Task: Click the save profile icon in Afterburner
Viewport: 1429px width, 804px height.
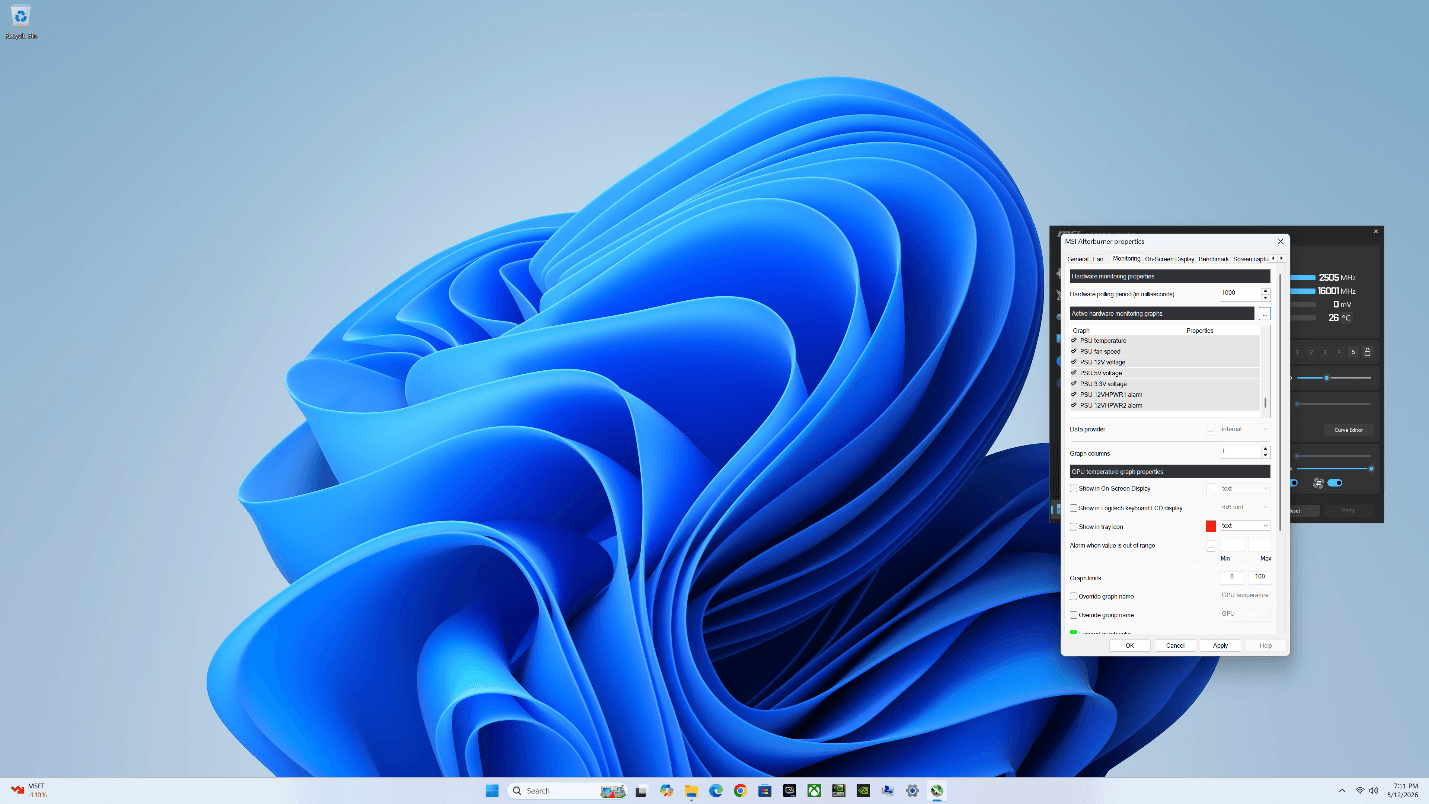Action: (x=1367, y=352)
